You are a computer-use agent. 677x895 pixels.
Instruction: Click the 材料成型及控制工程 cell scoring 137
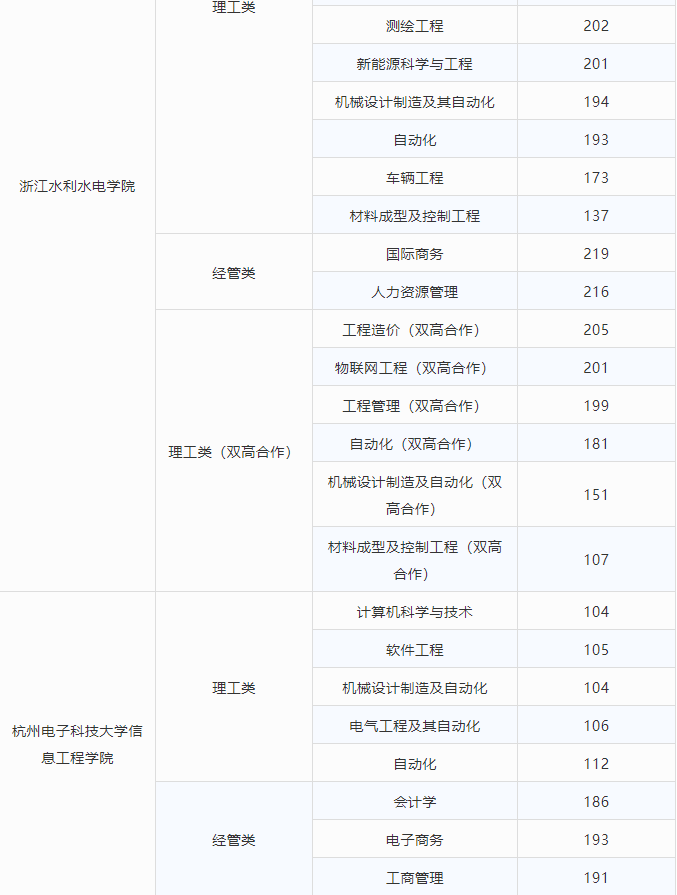414,216
